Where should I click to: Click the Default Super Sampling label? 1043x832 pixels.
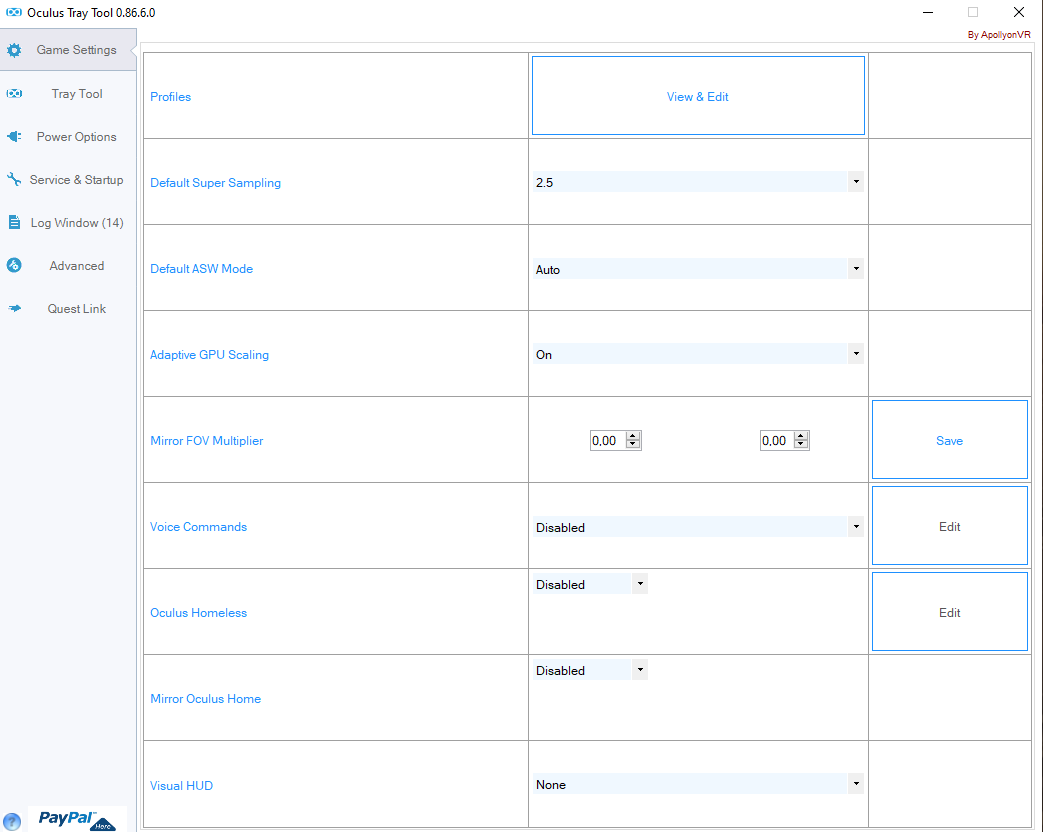click(x=216, y=182)
